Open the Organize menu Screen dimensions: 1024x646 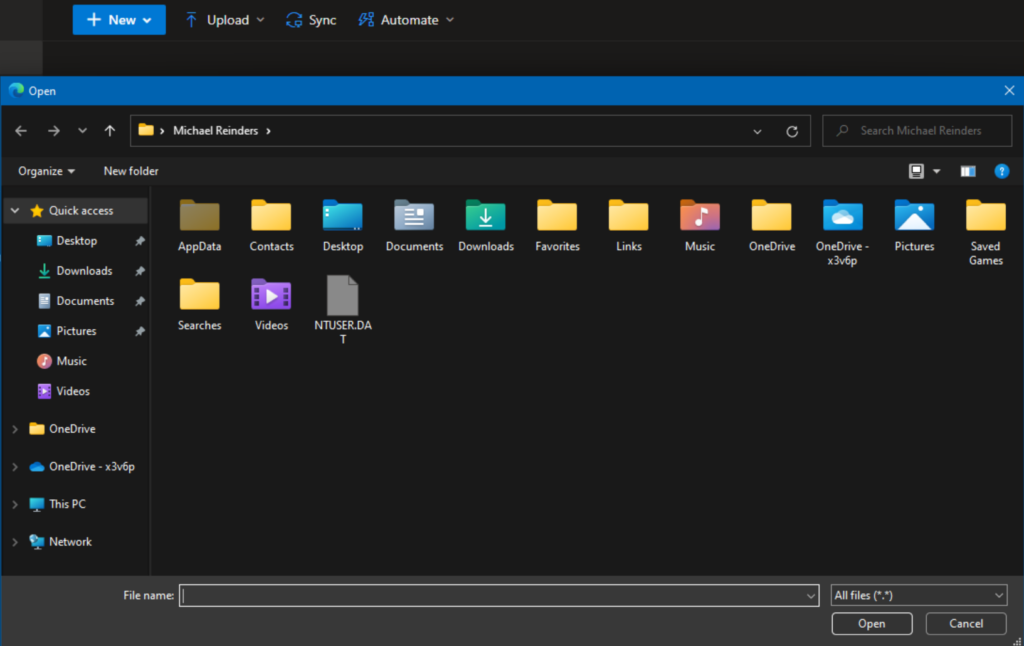45,171
